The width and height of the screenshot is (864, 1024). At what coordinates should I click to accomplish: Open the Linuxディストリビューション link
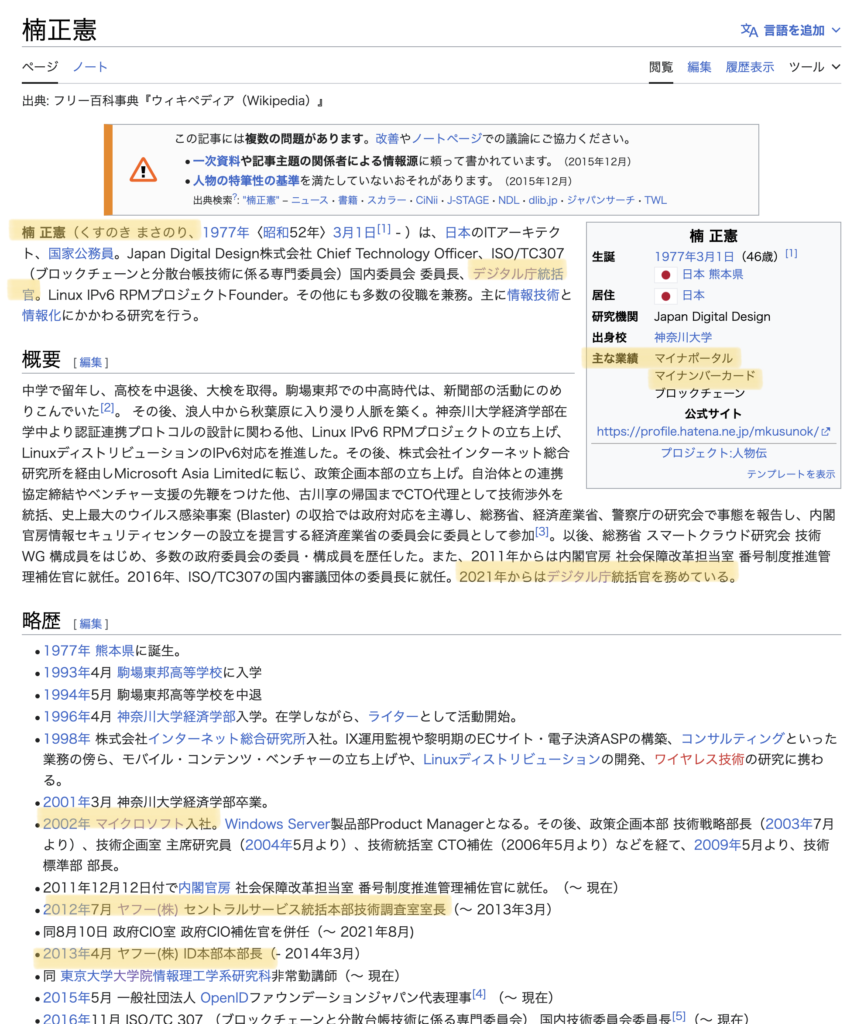(511, 759)
